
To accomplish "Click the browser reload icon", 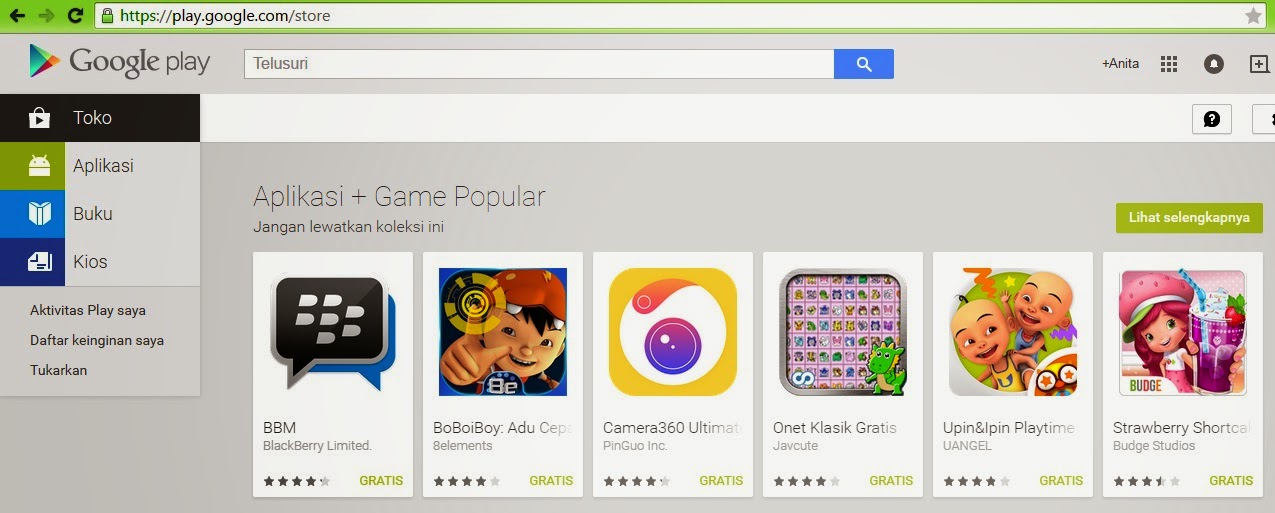I will pos(75,15).
